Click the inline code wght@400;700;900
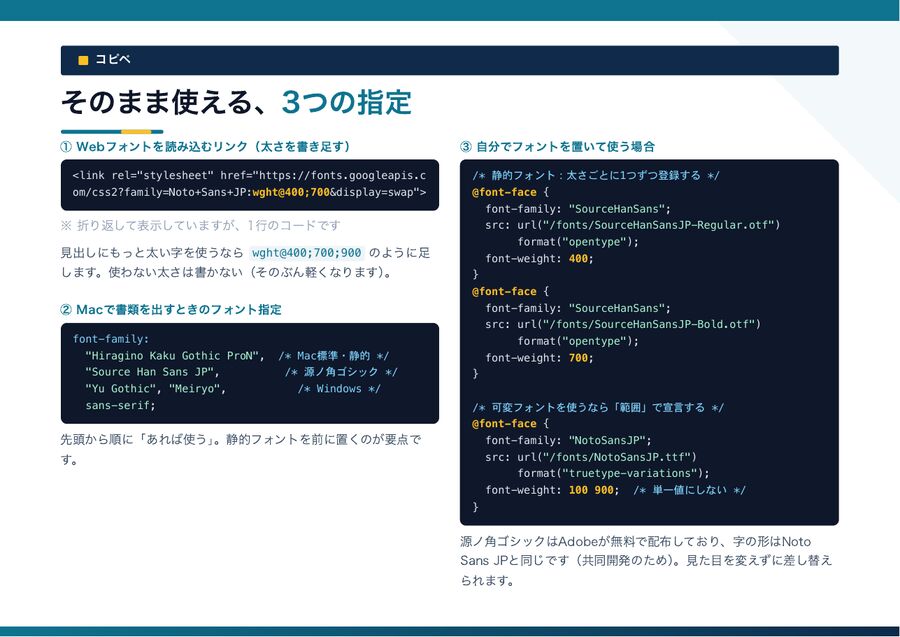The width and height of the screenshot is (900, 637). click(307, 253)
